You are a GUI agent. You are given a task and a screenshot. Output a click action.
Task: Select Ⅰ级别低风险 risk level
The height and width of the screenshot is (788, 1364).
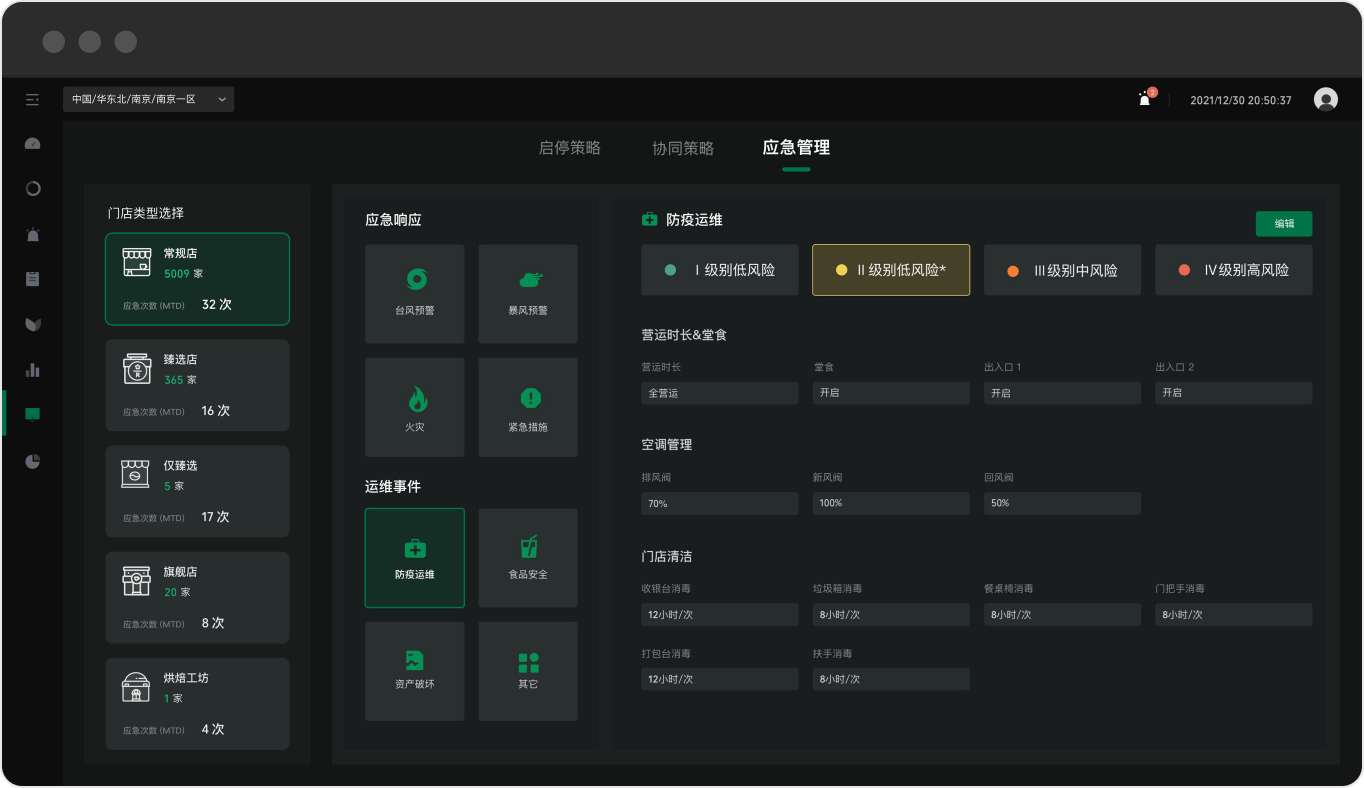pyautogui.click(x=720, y=270)
